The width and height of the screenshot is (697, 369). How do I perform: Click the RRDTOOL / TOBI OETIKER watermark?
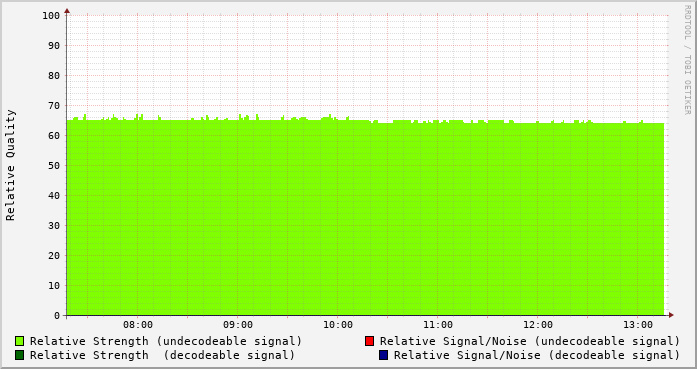click(688, 60)
